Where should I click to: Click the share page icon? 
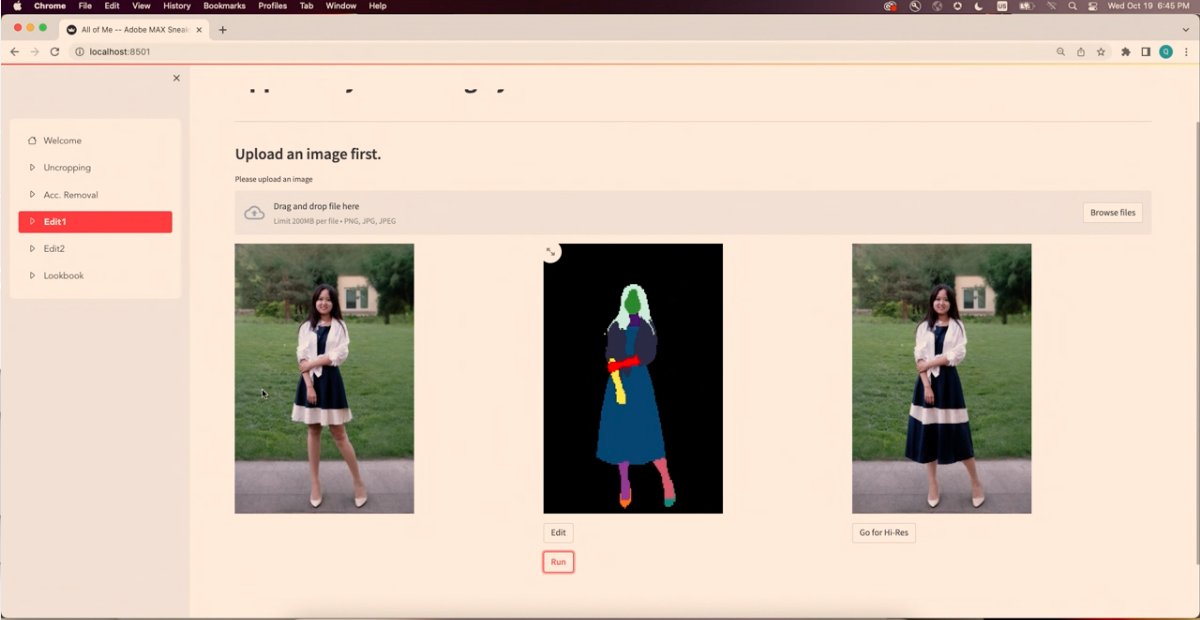click(x=1081, y=51)
